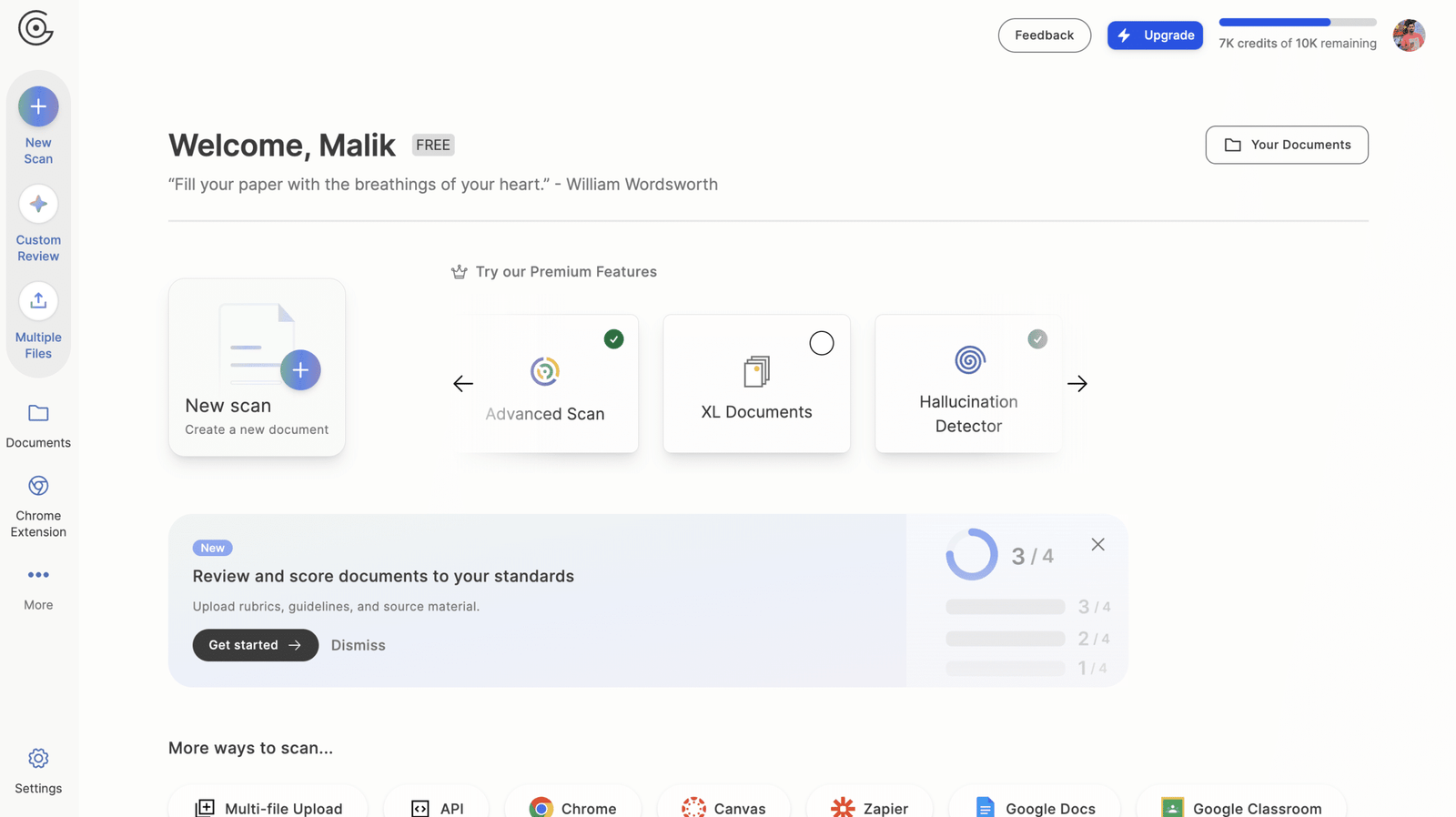Click the Upgrade button
This screenshot has width=1456, height=817.
point(1155,35)
